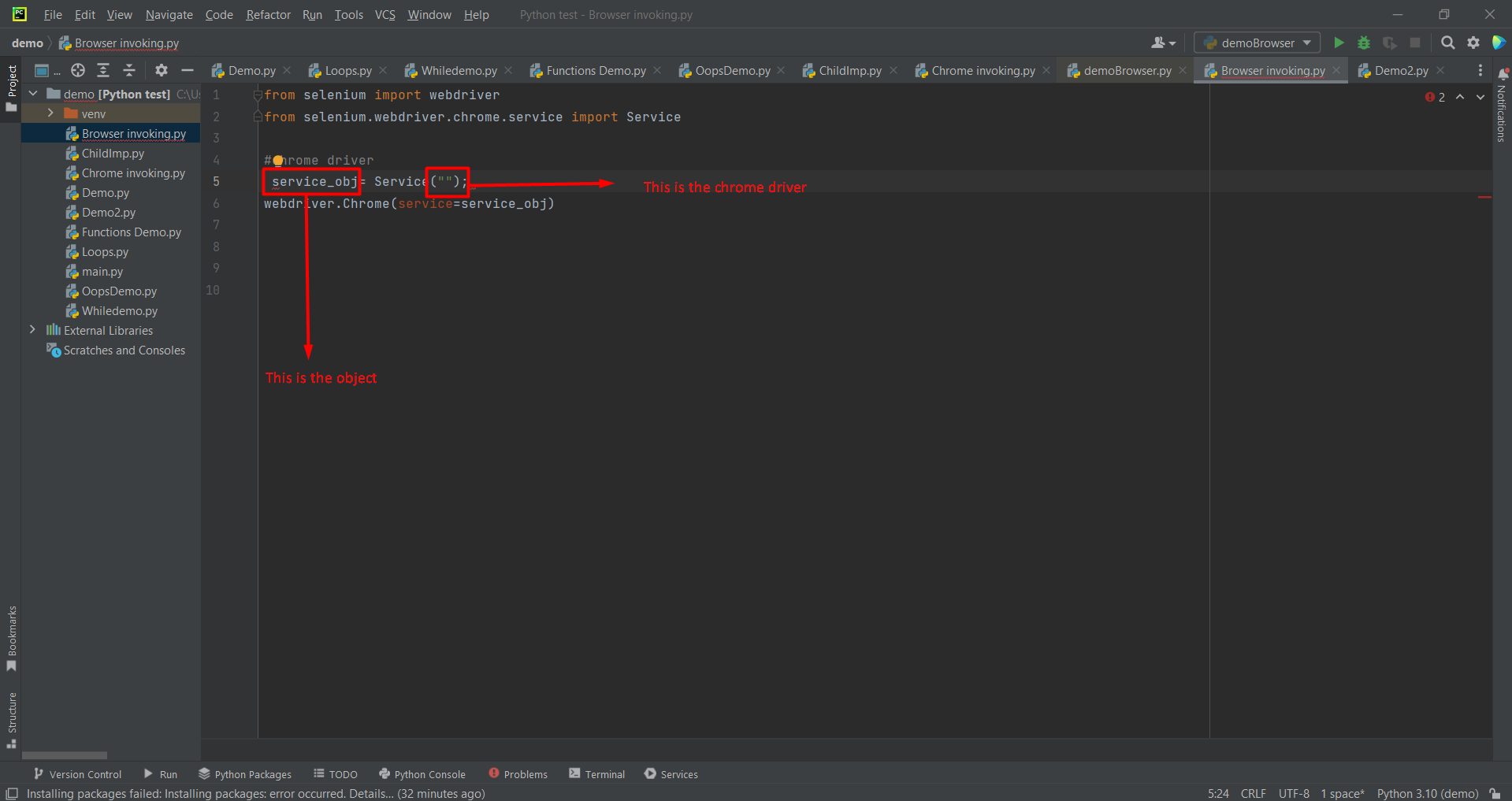The image size is (1512, 801).
Task: Toggle code folding on import line 1
Action: 258,95
